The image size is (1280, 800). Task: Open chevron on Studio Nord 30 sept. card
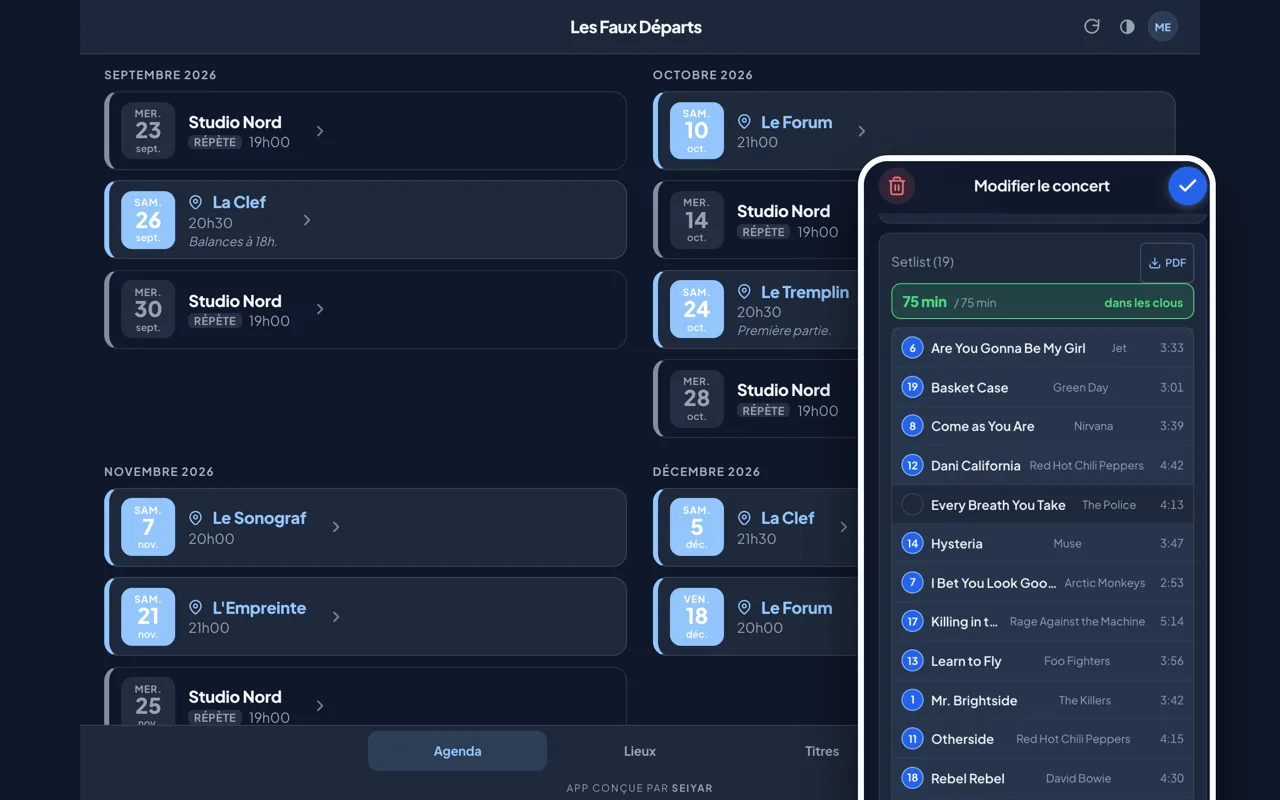tap(320, 310)
